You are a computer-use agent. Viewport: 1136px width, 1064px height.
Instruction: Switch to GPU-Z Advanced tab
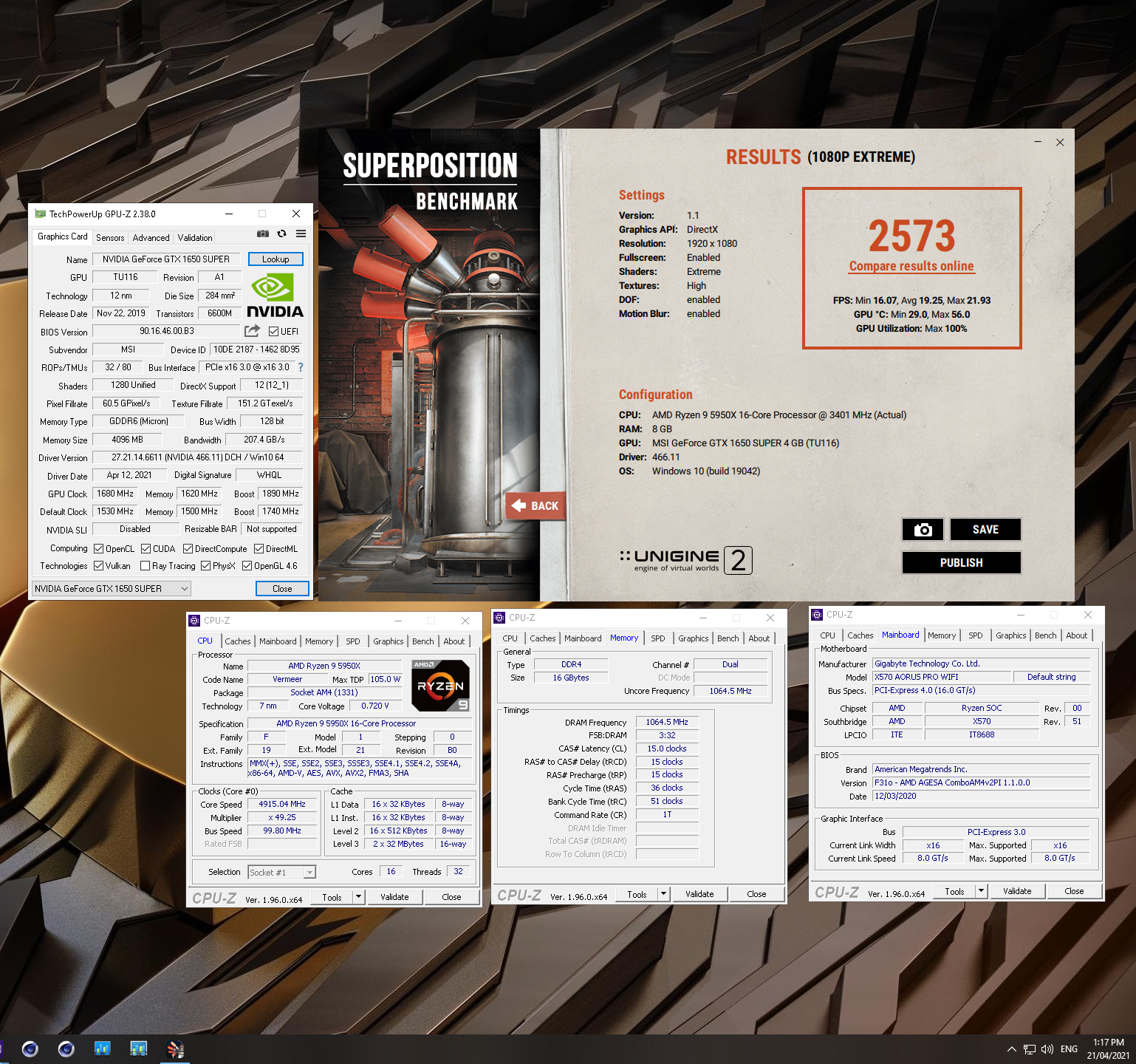point(151,238)
